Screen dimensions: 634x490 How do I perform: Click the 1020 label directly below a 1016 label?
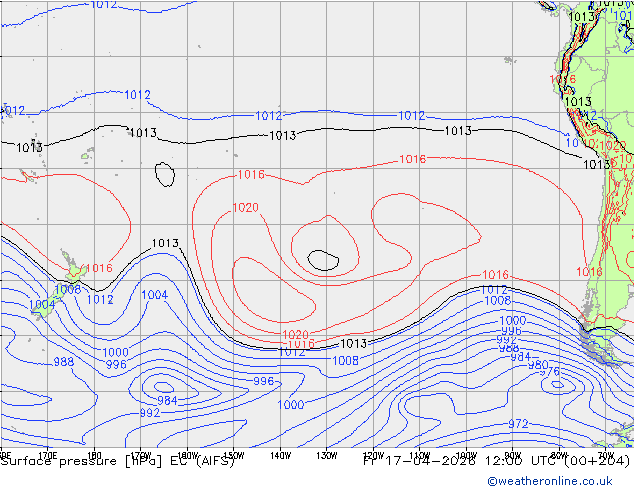pyautogui.click(x=245, y=207)
